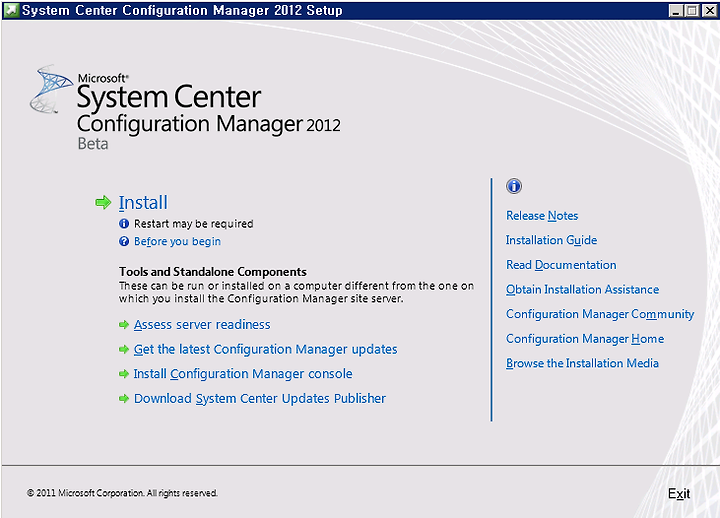Click the arrow beside Get the latest updates
The height and width of the screenshot is (518, 720).
[124, 349]
